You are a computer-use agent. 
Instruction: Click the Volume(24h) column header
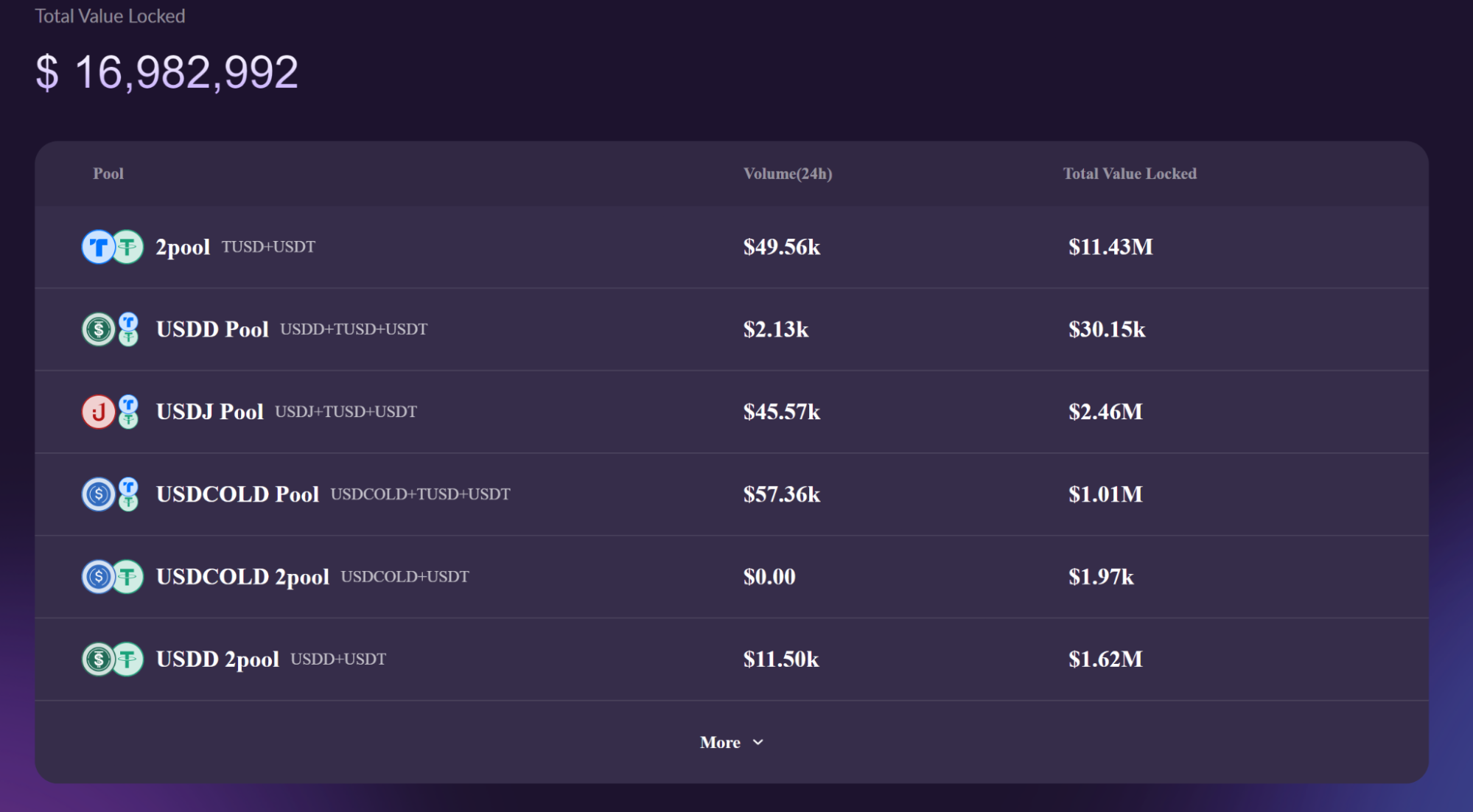[x=788, y=174]
